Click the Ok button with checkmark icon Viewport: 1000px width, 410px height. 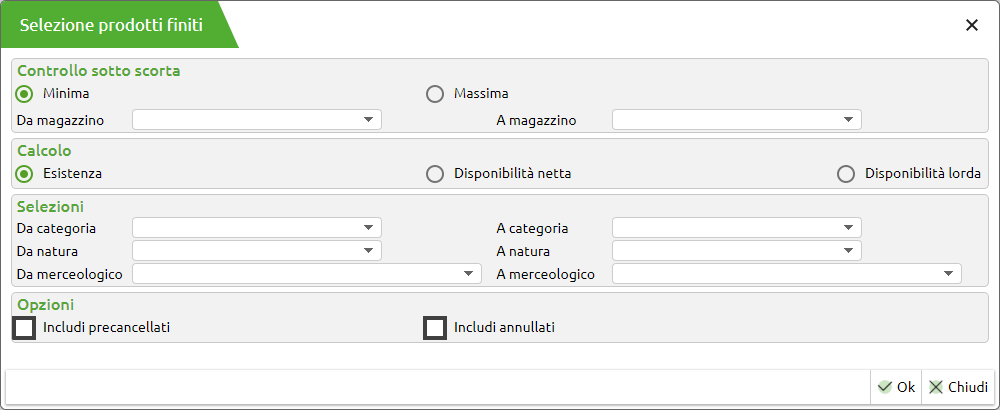click(x=896, y=387)
